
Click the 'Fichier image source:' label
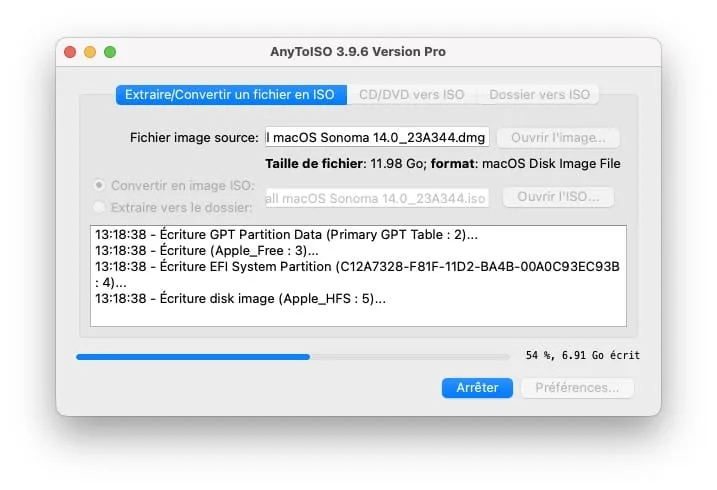(x=194, y=138)
